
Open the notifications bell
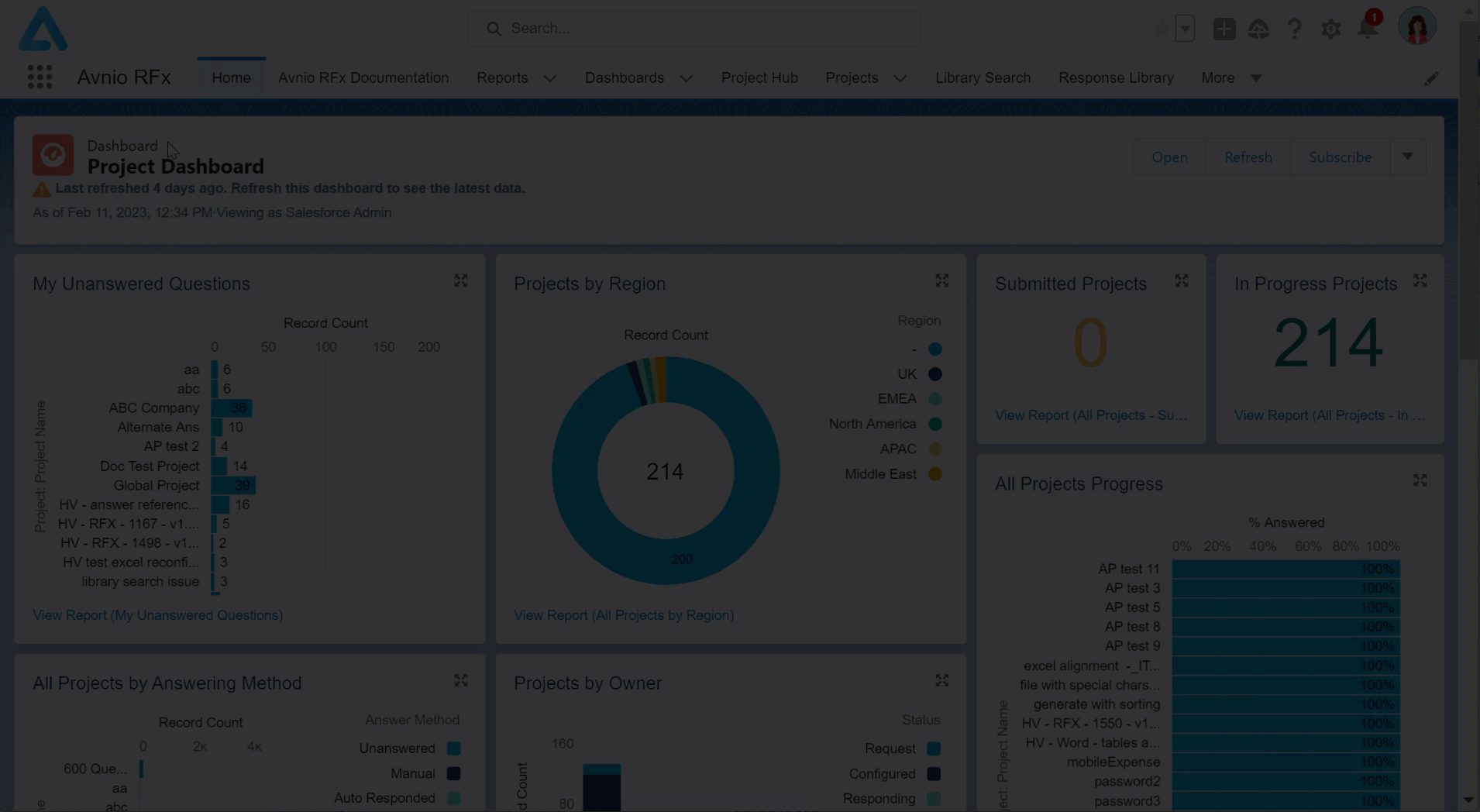coord(1368,29)
